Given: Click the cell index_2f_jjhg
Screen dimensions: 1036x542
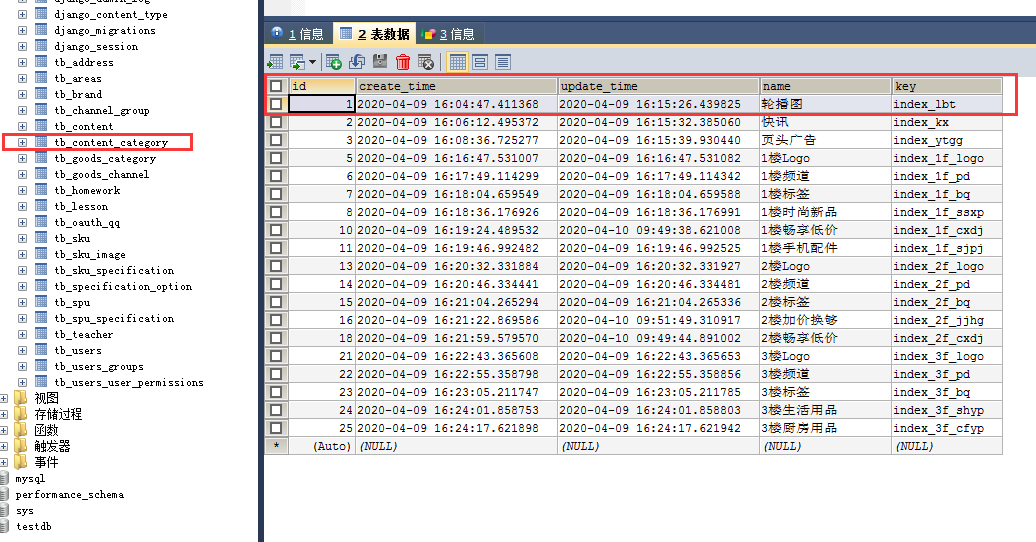Looking at the screenshot, I should (947, 320).
